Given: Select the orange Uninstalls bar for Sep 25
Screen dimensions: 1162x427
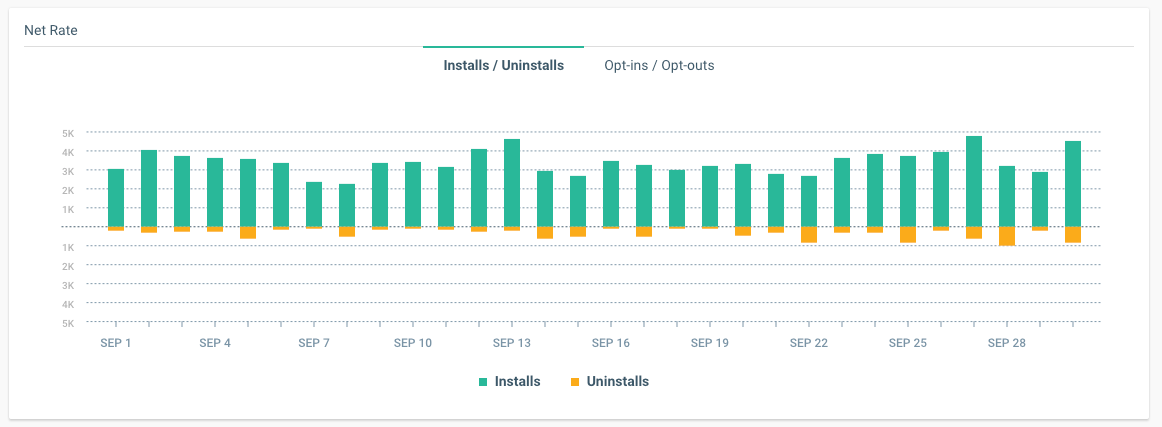Looking at the screenshot, I should click(908, 235).
